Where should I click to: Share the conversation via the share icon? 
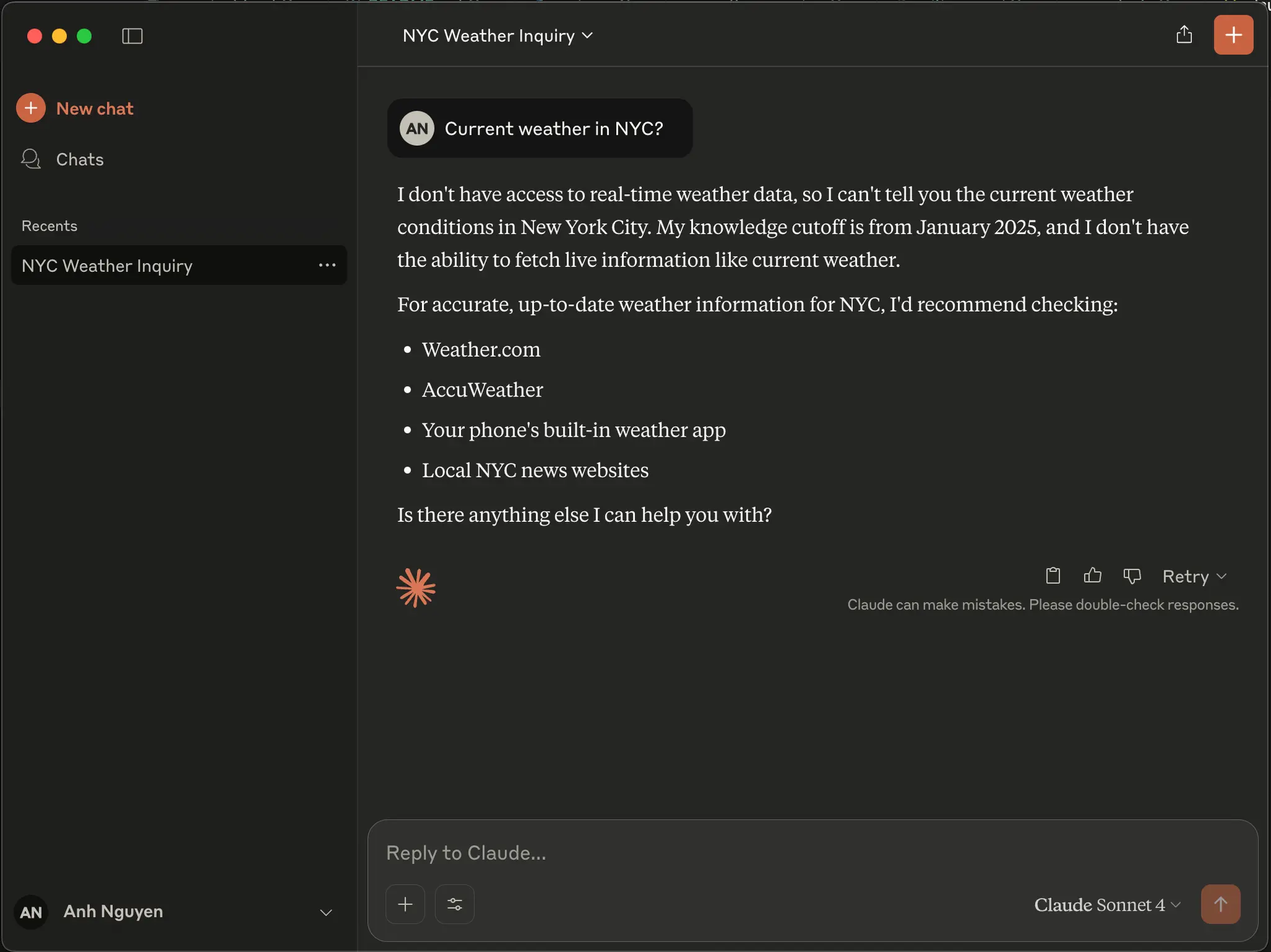(1183, 35)
